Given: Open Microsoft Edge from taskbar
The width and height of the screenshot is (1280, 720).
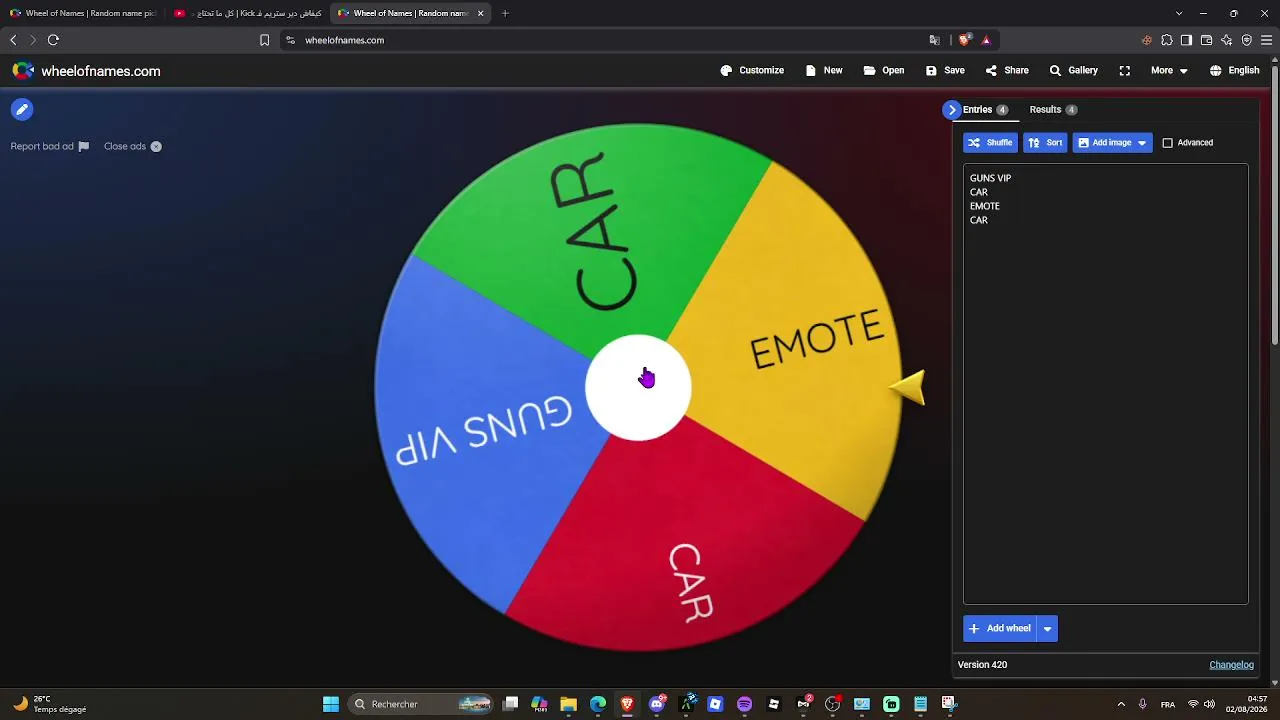Looking at the screenshot, I should pyautogui.click(x=598, y=704).
